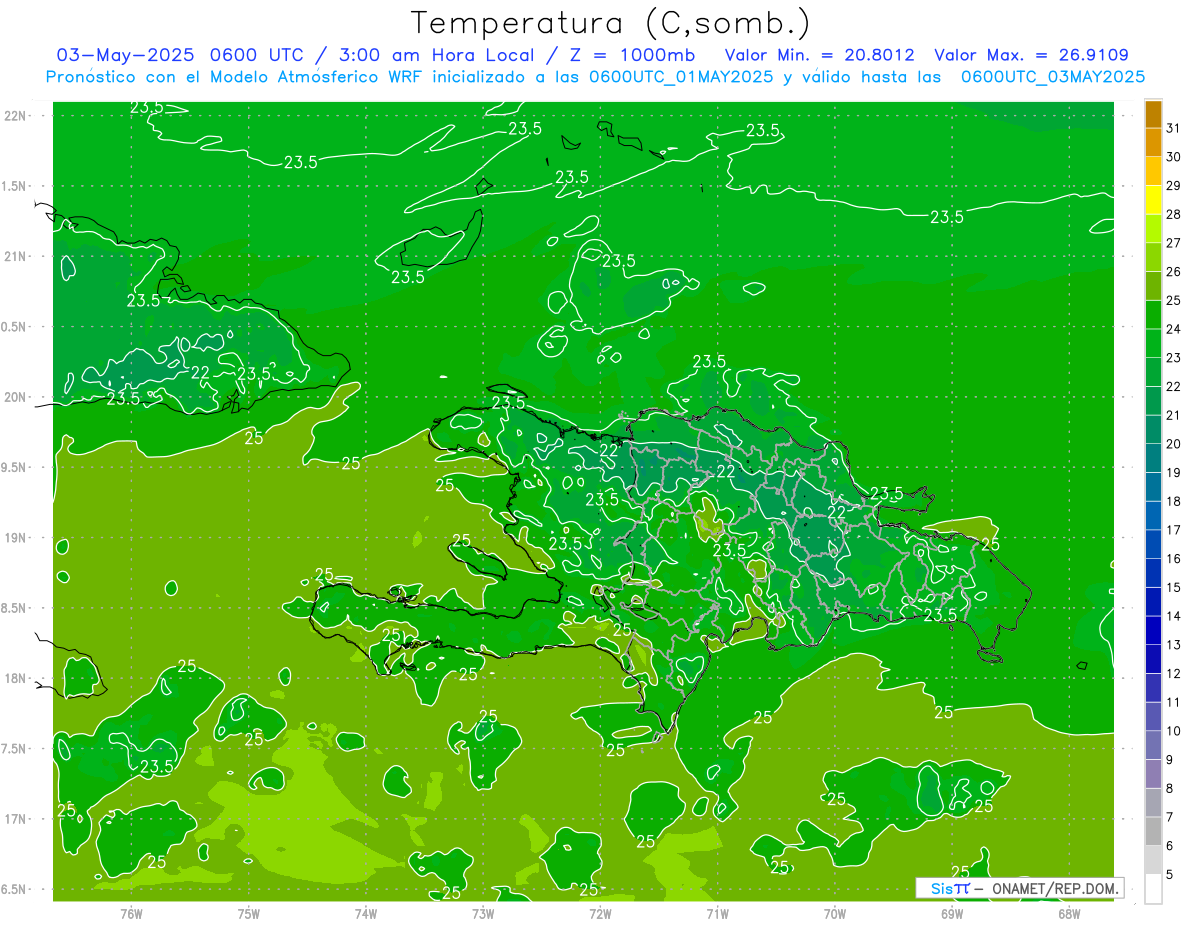
Task: Click the colorbar label 28
Action: click(x=1173, y=214)
